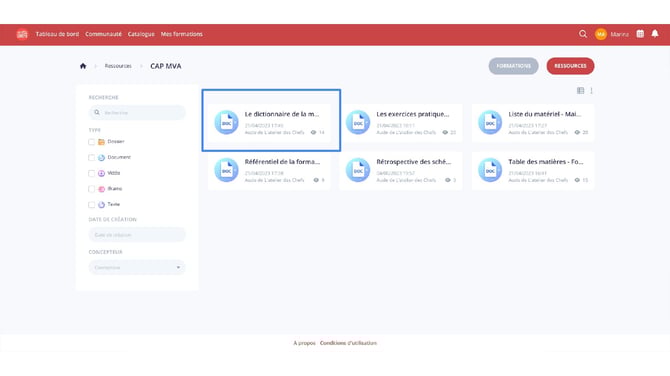Open Les exercices pratique... document title
Viewport: 670px width, 376px height.
[413, 114]
